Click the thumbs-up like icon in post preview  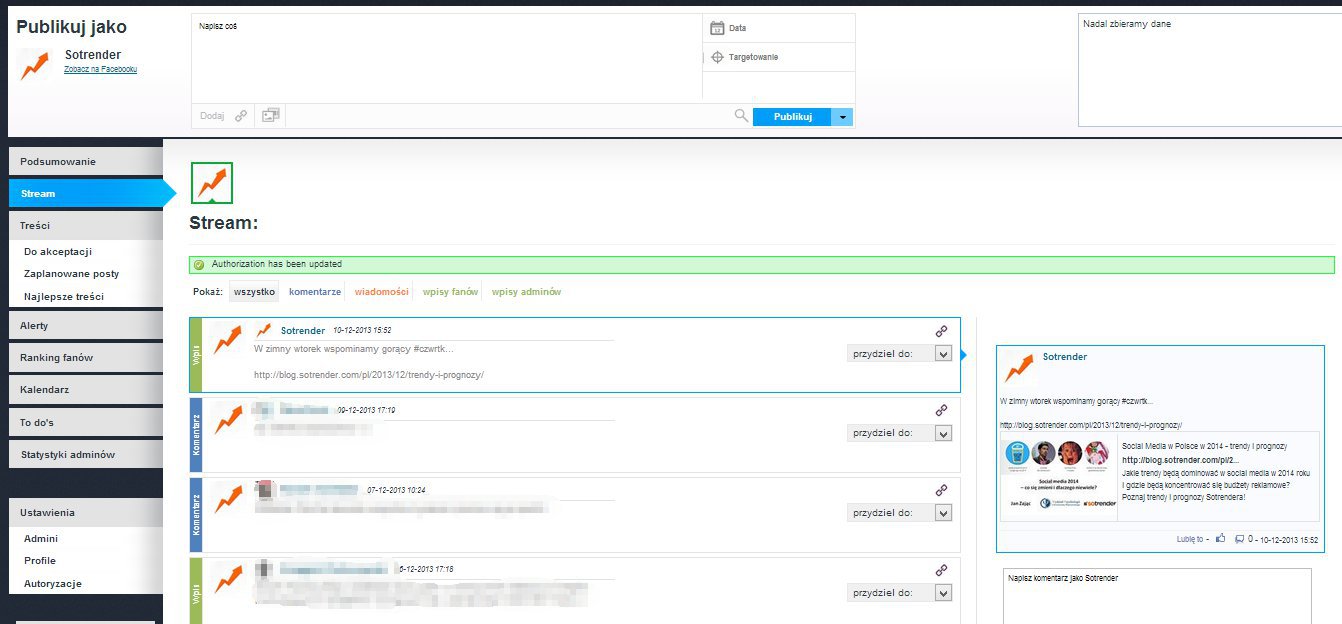[x=1220, y=539]
